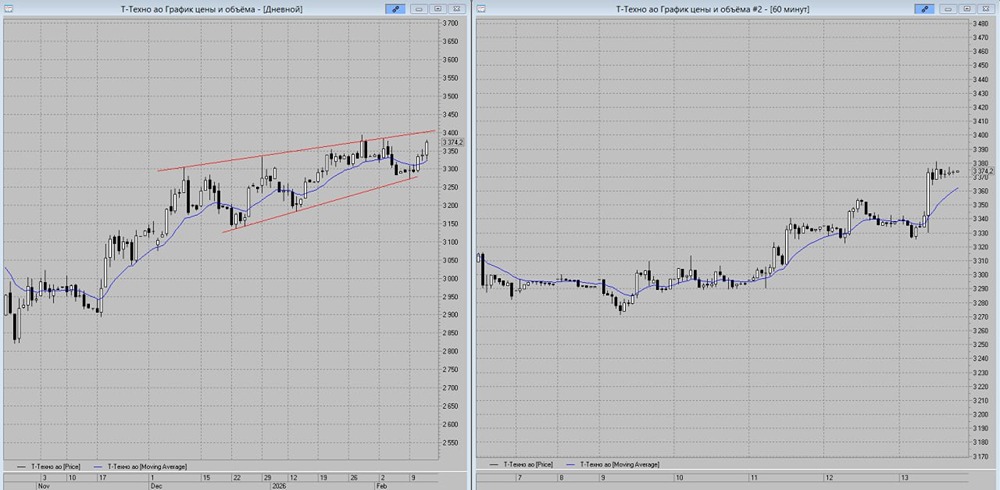Click the '[Price]' legend entry in the daily chart
Viewport: 1000px width, 490px height.
point(54,467)
